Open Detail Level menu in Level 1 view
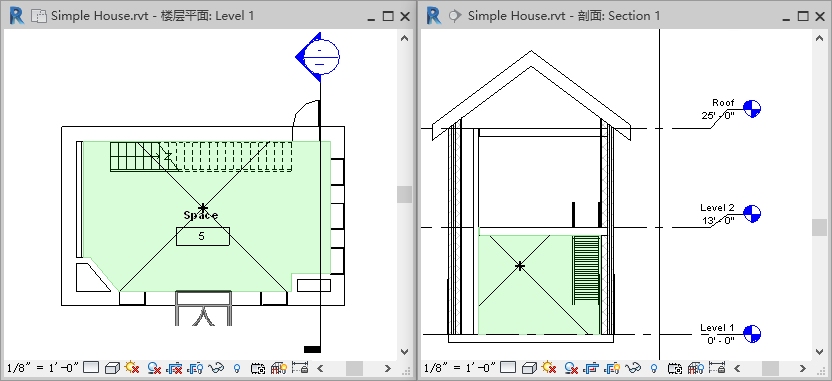The width and height of the screenshot is (832, 381). pyautogui.click(x=91, y=367)
